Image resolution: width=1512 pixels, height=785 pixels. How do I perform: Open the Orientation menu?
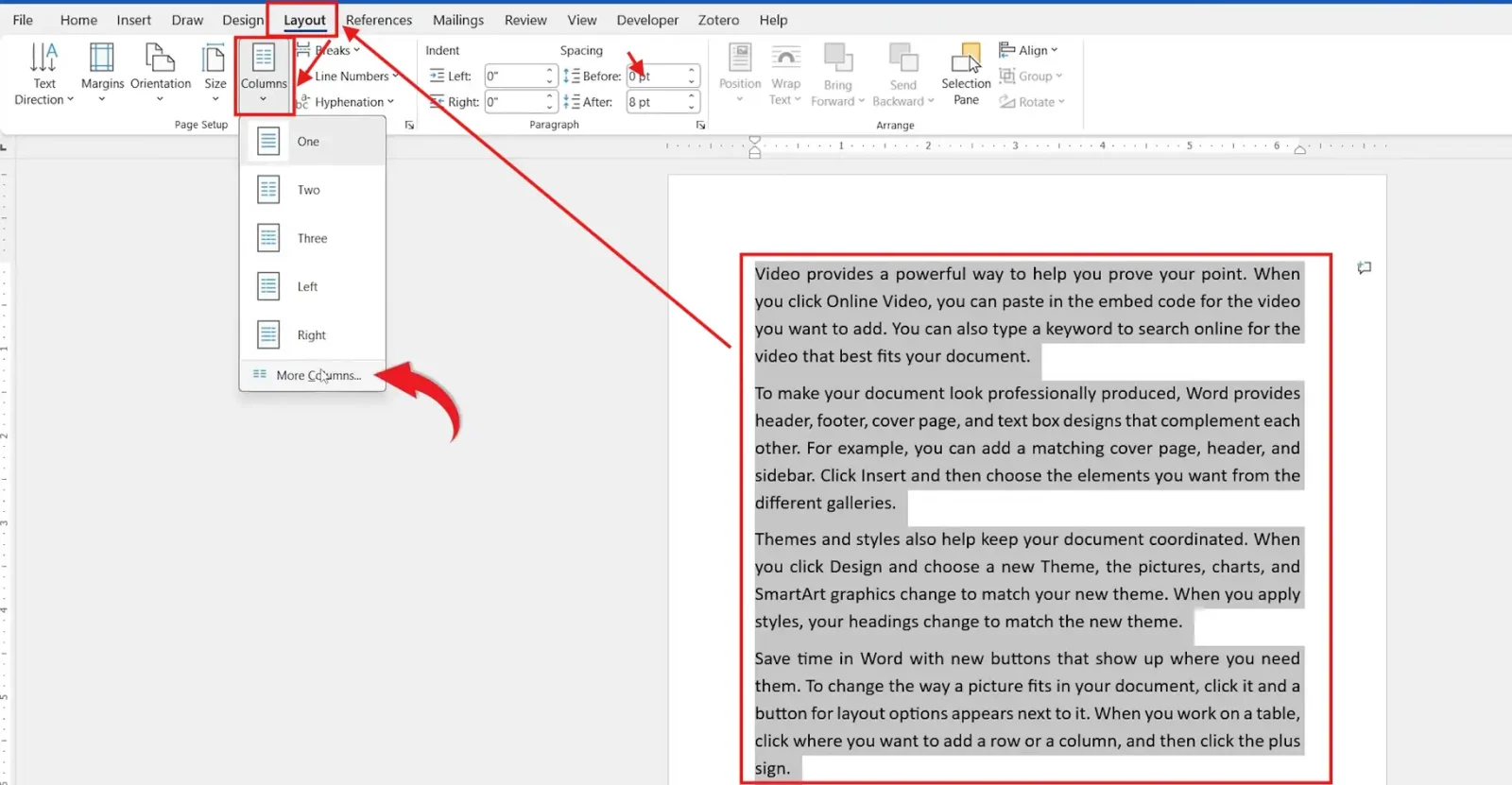click(x=161, y=74)
